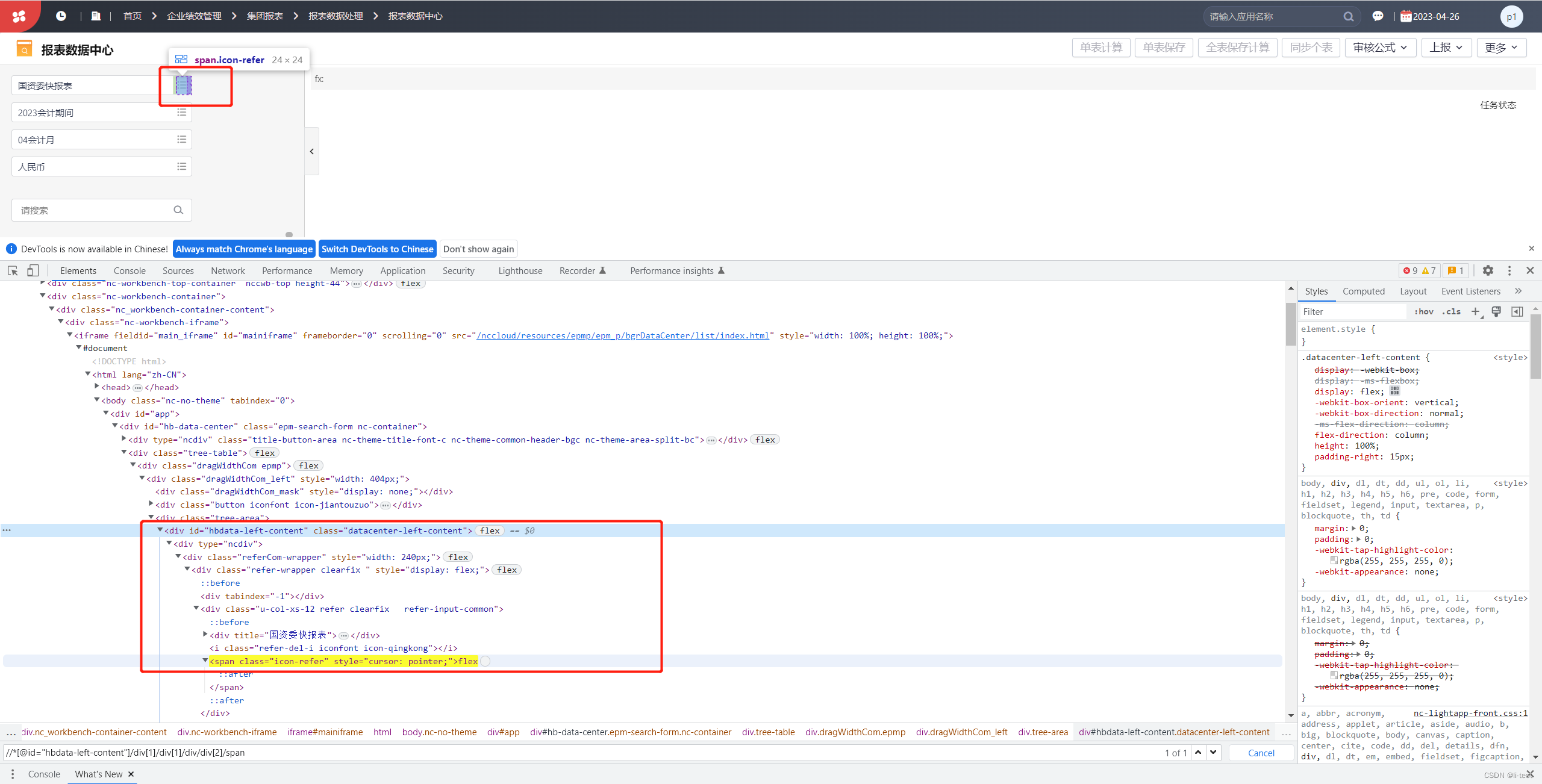1542x784 pixels.
Task: Open DevTools settings gear
Action: coord(1488,270)
